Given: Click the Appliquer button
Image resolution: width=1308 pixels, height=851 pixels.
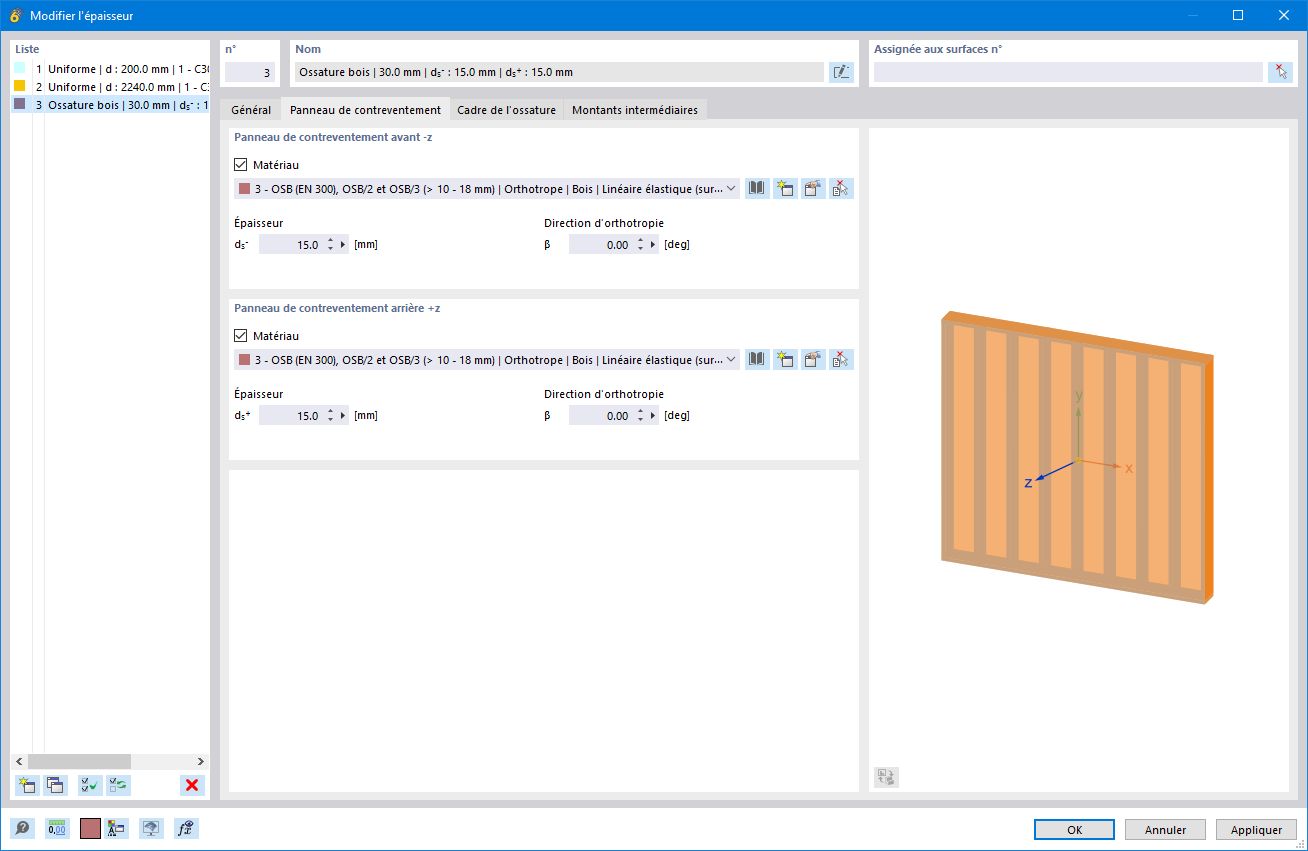Looking at the screenshot, I should click(1256, 829).
